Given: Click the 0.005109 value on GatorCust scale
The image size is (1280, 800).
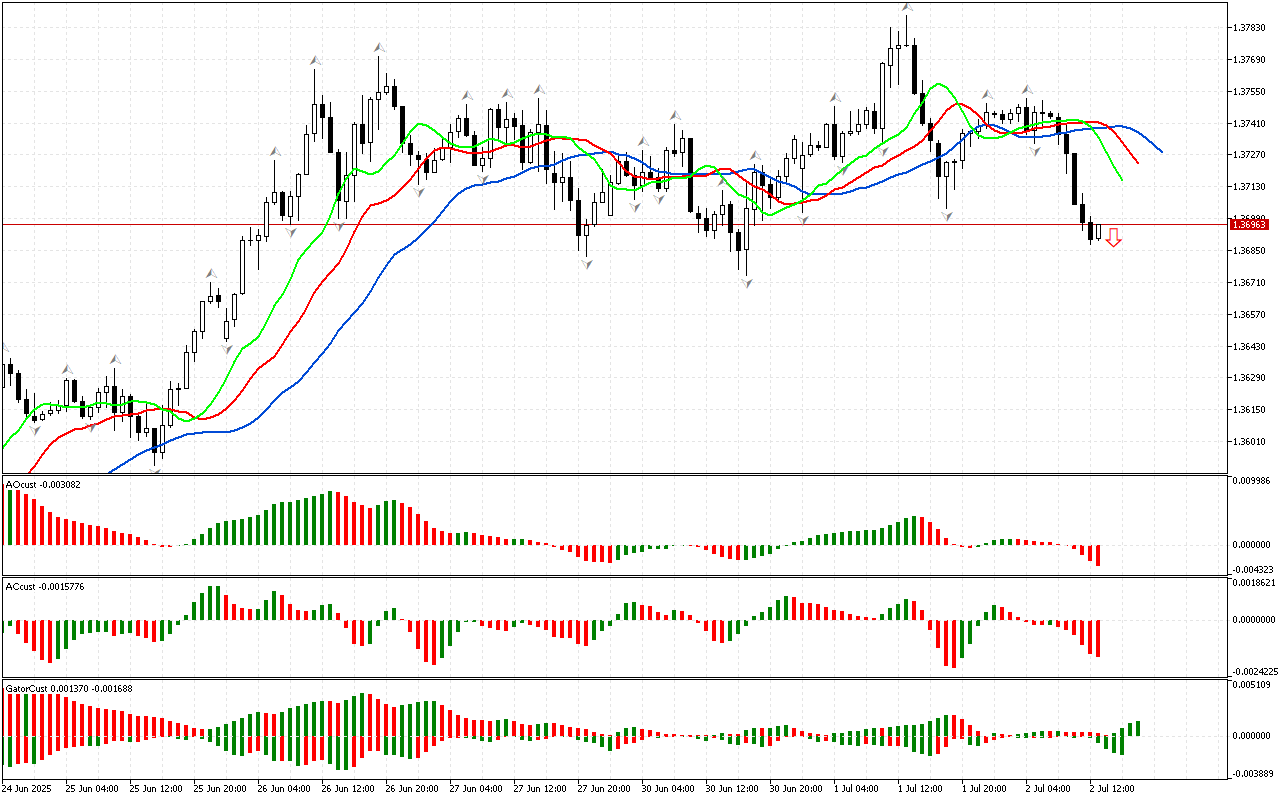Looking at the screenshot, I should click(1252, 686).
